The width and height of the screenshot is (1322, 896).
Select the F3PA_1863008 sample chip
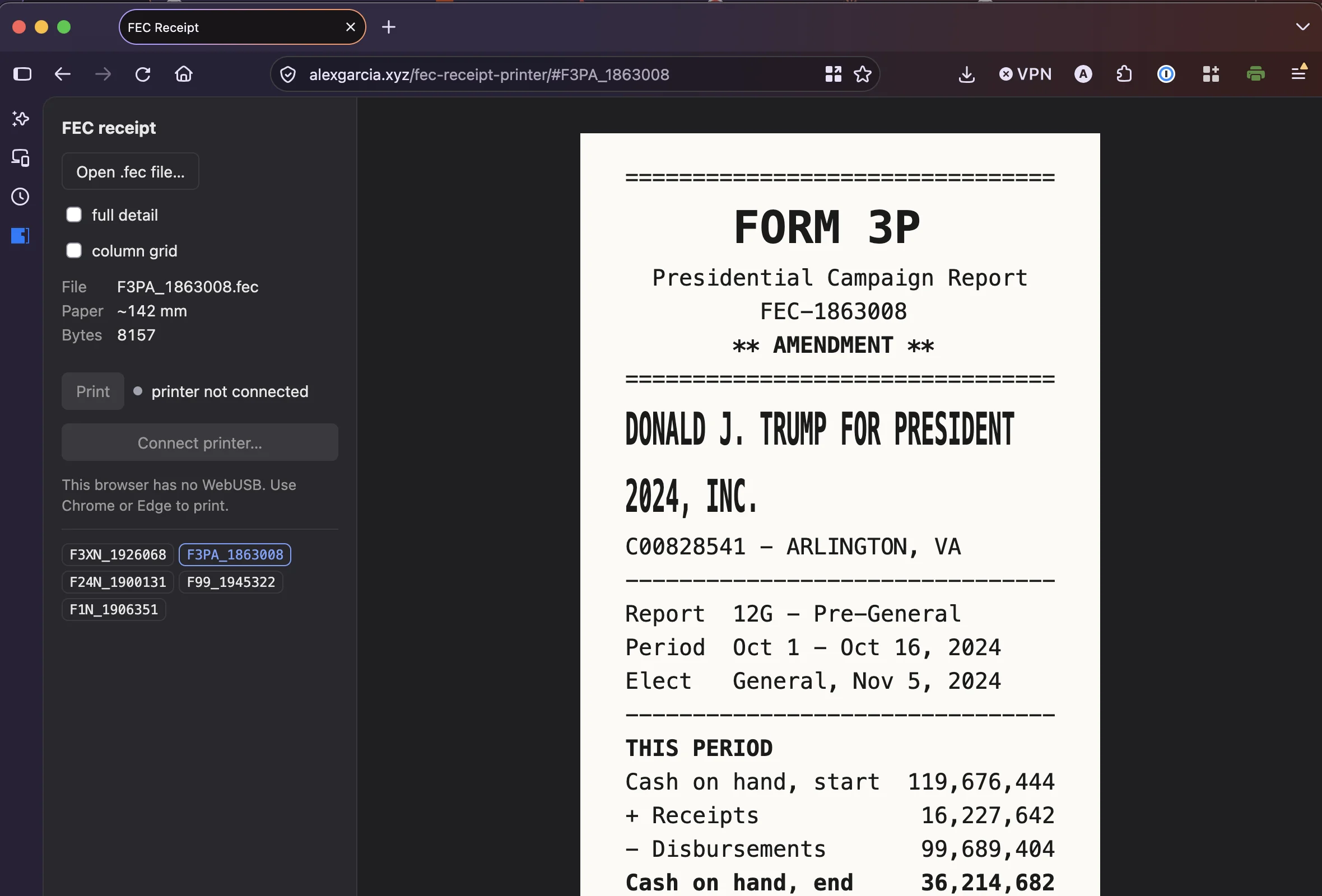235,554
